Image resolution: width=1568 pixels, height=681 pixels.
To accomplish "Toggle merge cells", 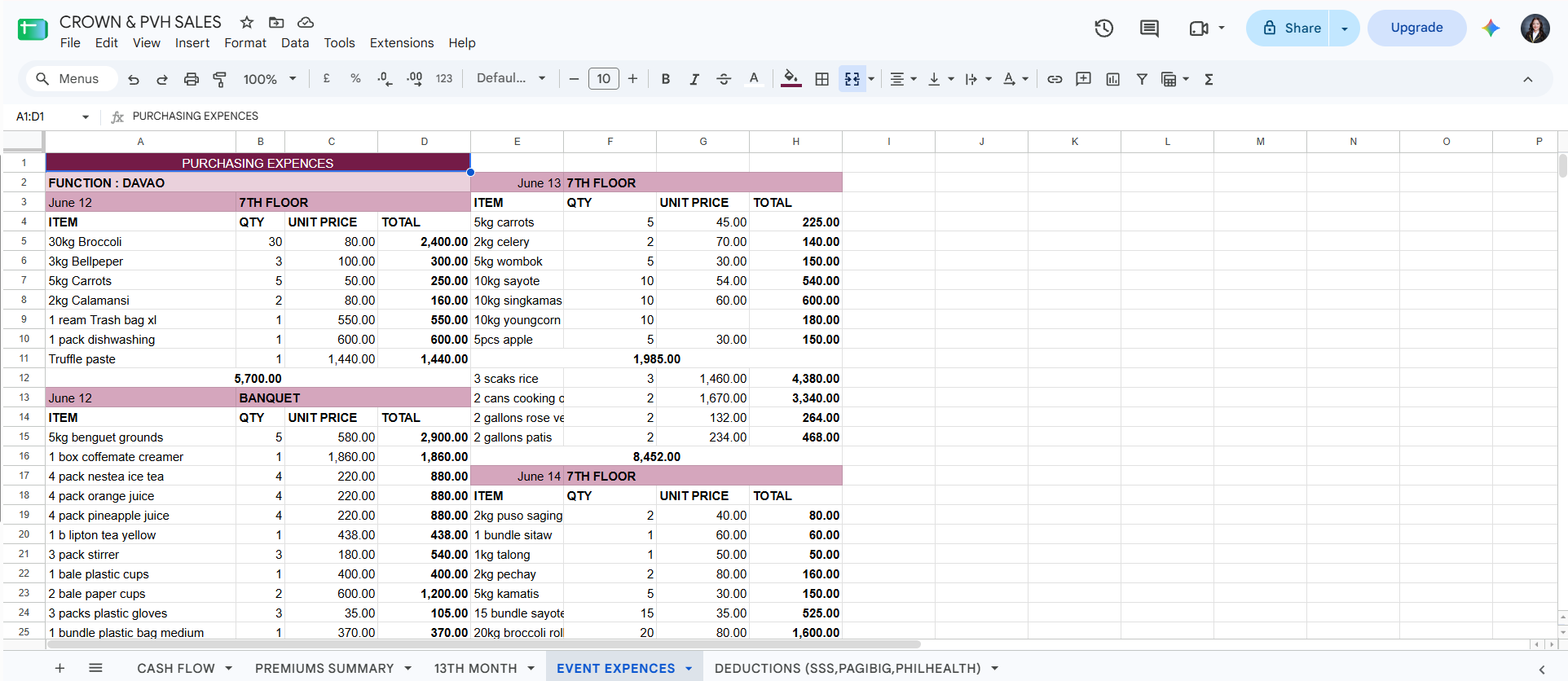I will (852, 79).
